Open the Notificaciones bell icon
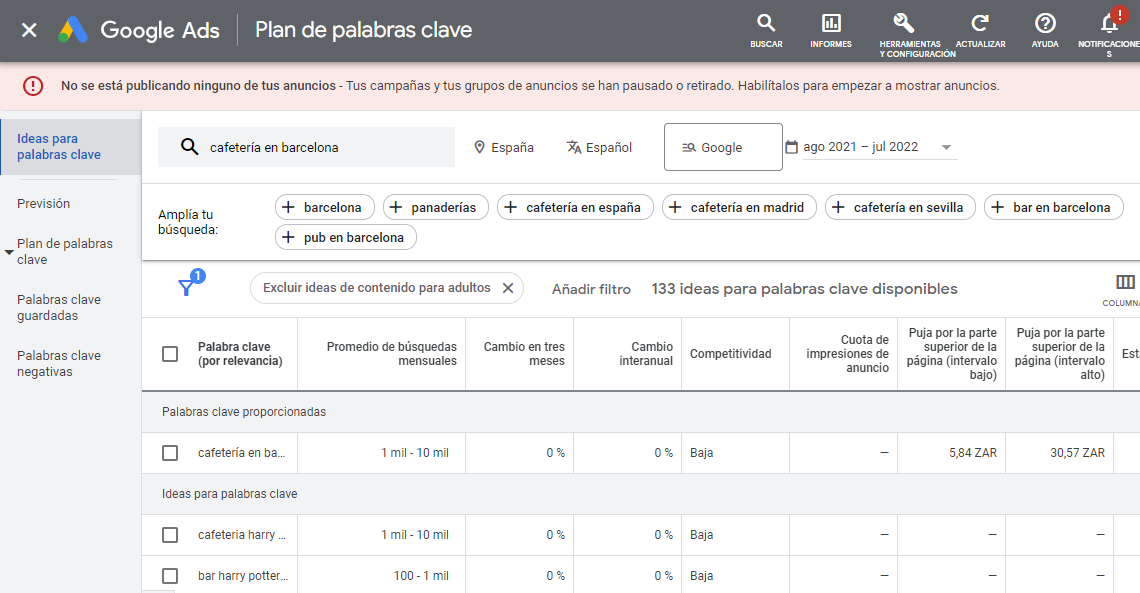 1109,24
